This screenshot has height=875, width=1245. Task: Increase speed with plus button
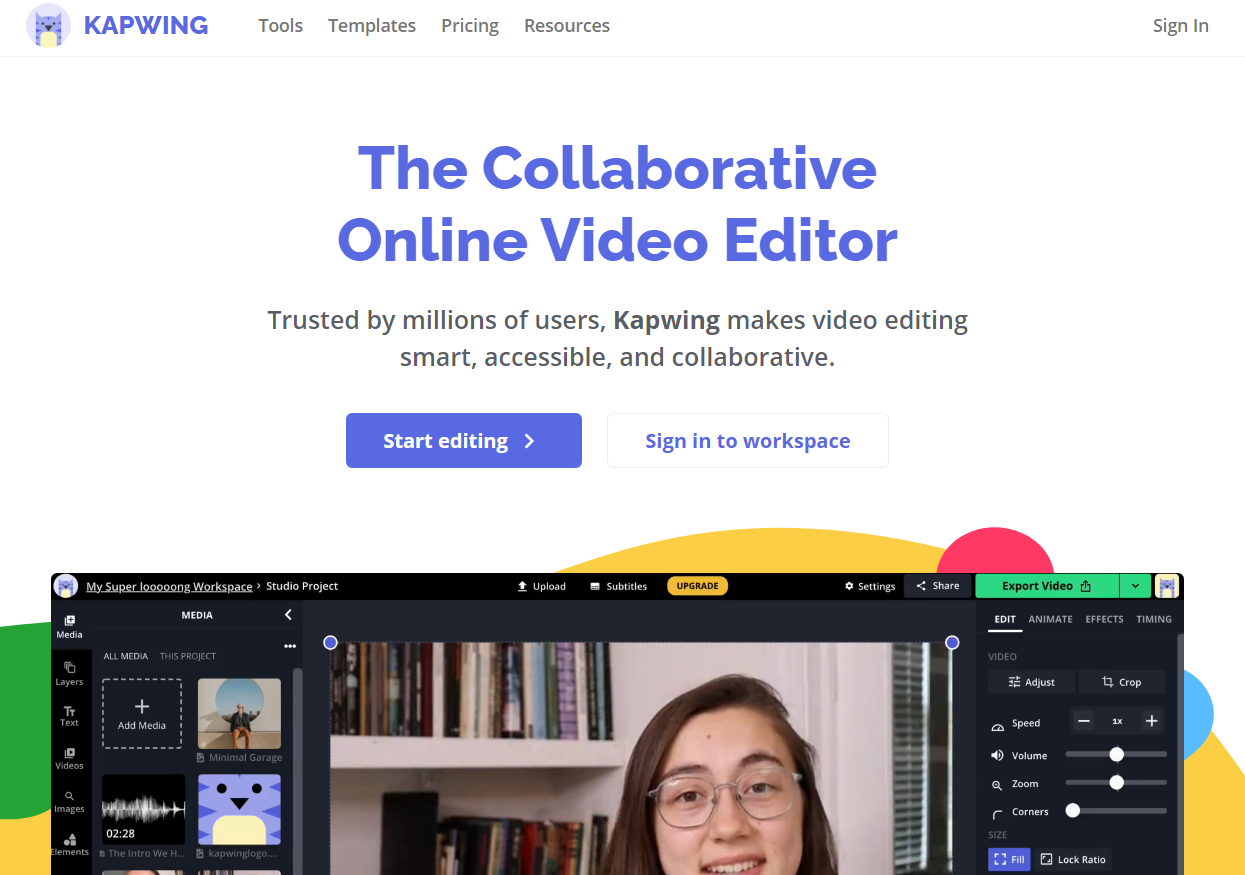pyautogui.click(x=1151, y=721)
